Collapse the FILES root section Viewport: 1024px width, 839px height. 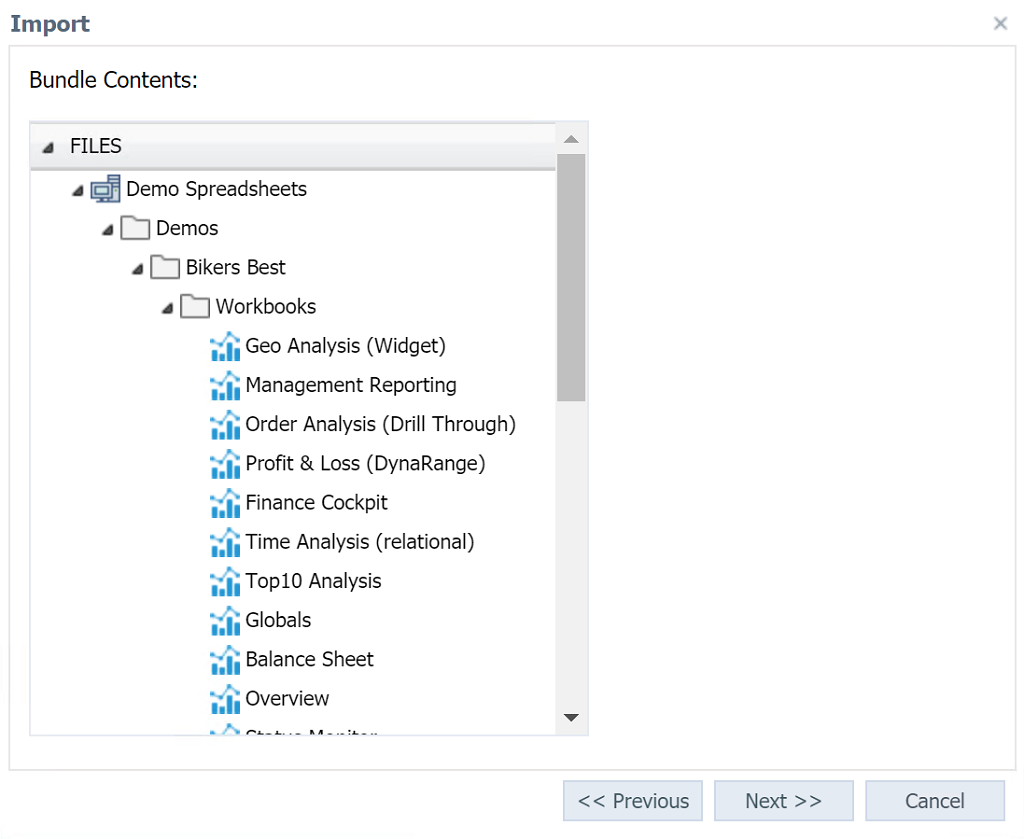coord(48,148)
